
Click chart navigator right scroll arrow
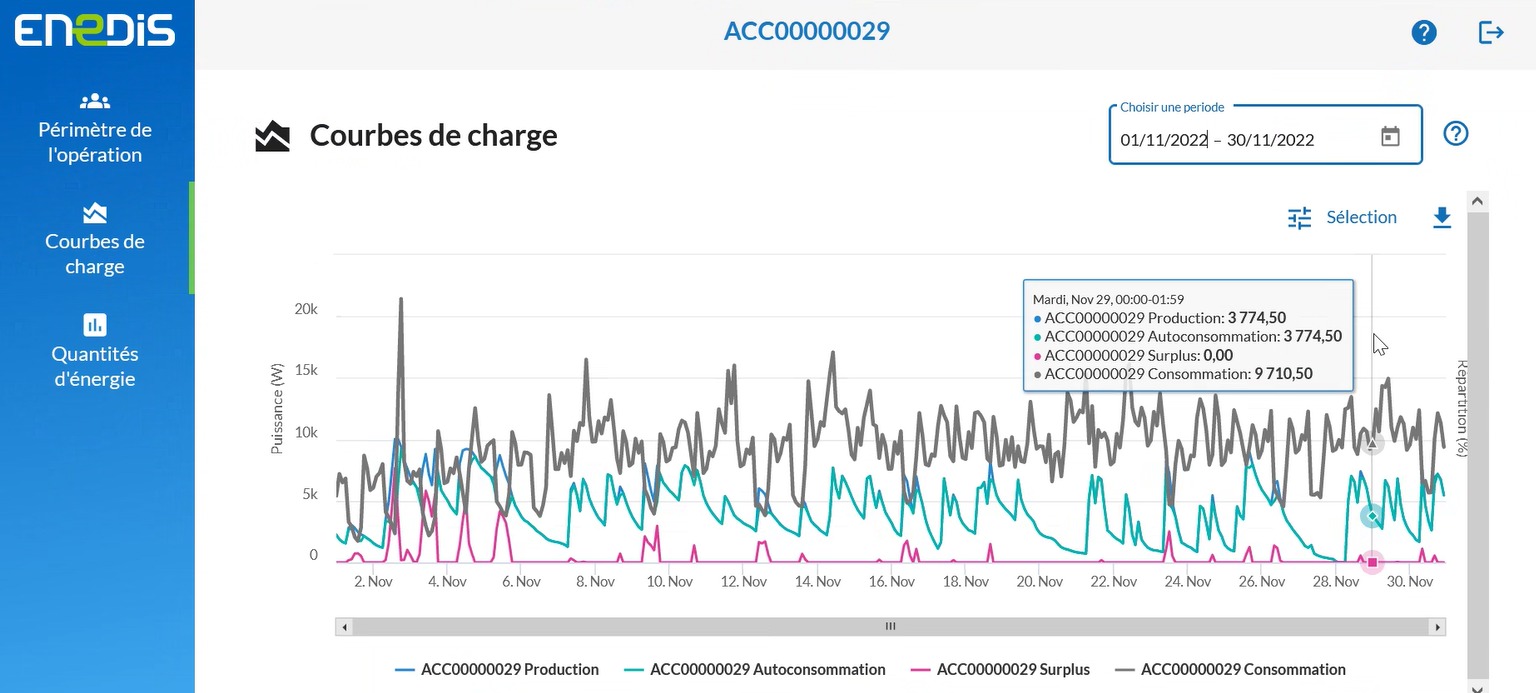coord(1437,627)
